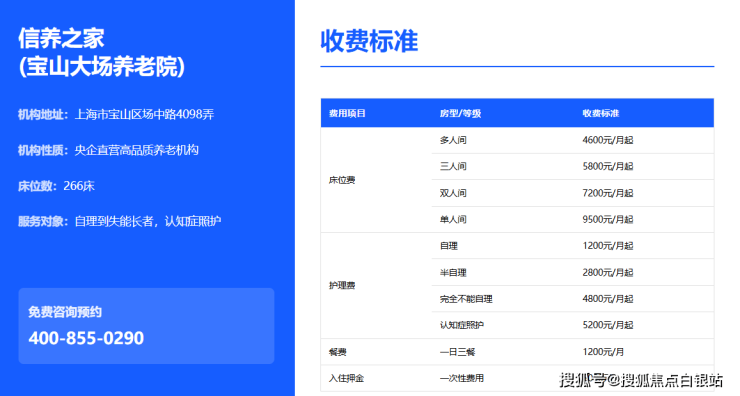Click the 5200元/月起 price cell

(608, 325)
